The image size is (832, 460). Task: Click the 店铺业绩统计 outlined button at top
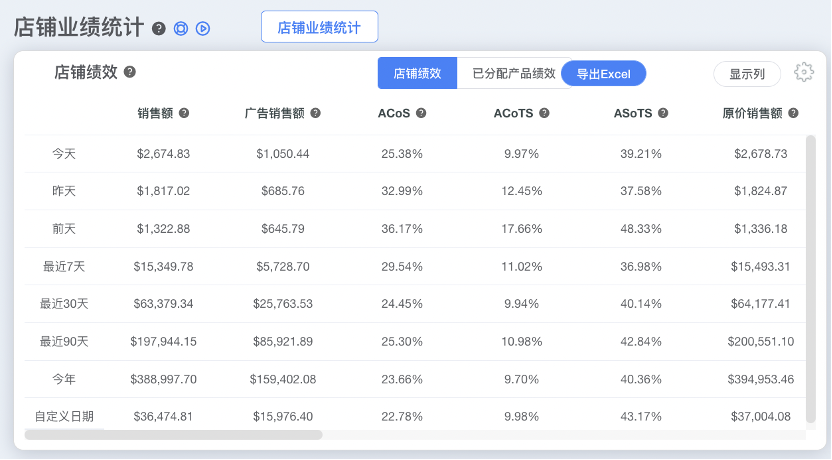click(319, 27)
